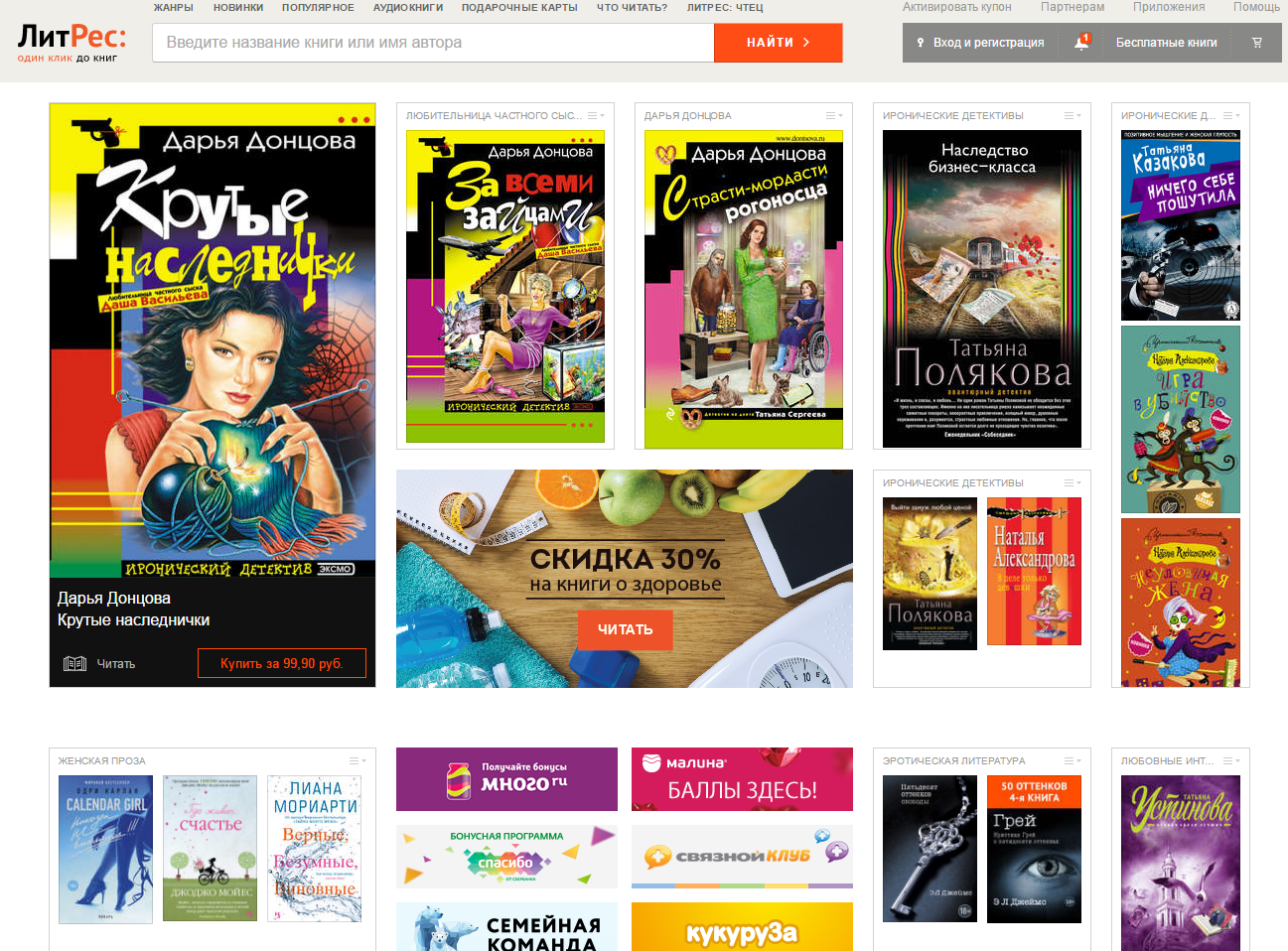Open the Наталья Александрова book cover
Image resolution: width=1288 pixels, height=951 pixels.
1034,572
